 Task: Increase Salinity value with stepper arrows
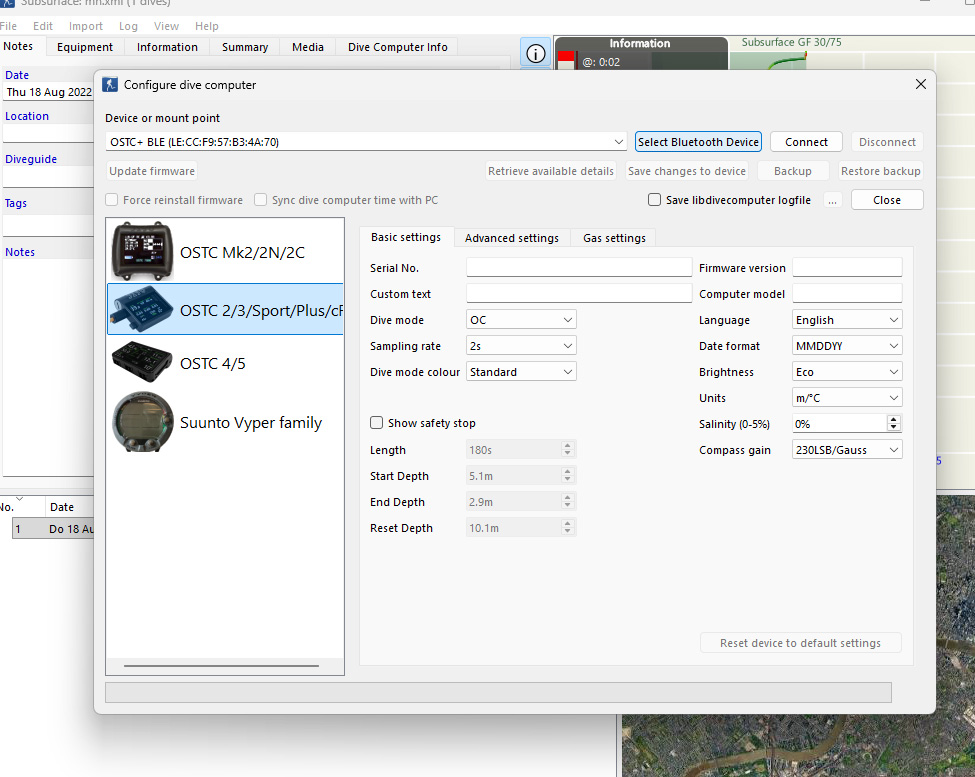[x=894, y=420]
